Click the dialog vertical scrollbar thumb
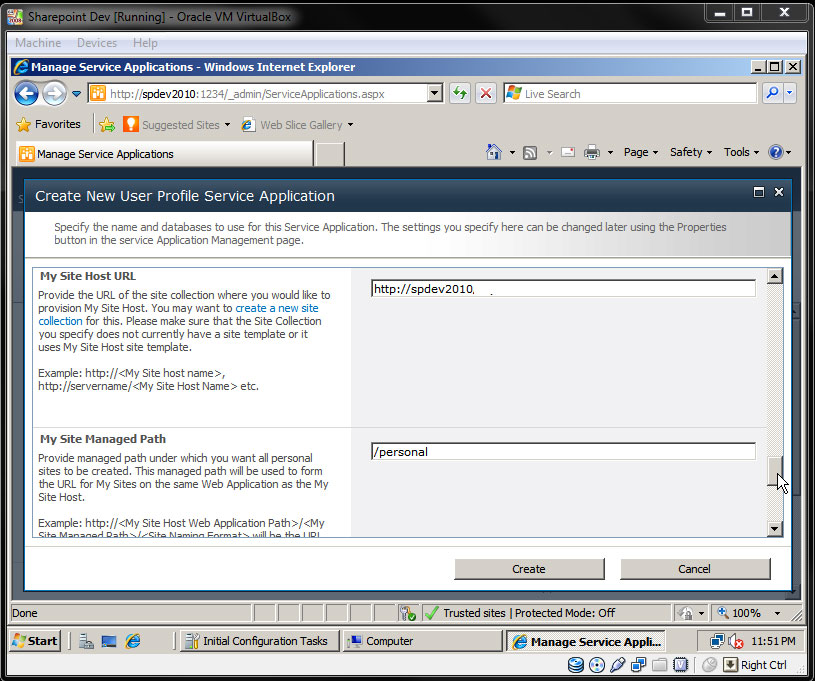The image size is (815, 681). tap(774, 471)
